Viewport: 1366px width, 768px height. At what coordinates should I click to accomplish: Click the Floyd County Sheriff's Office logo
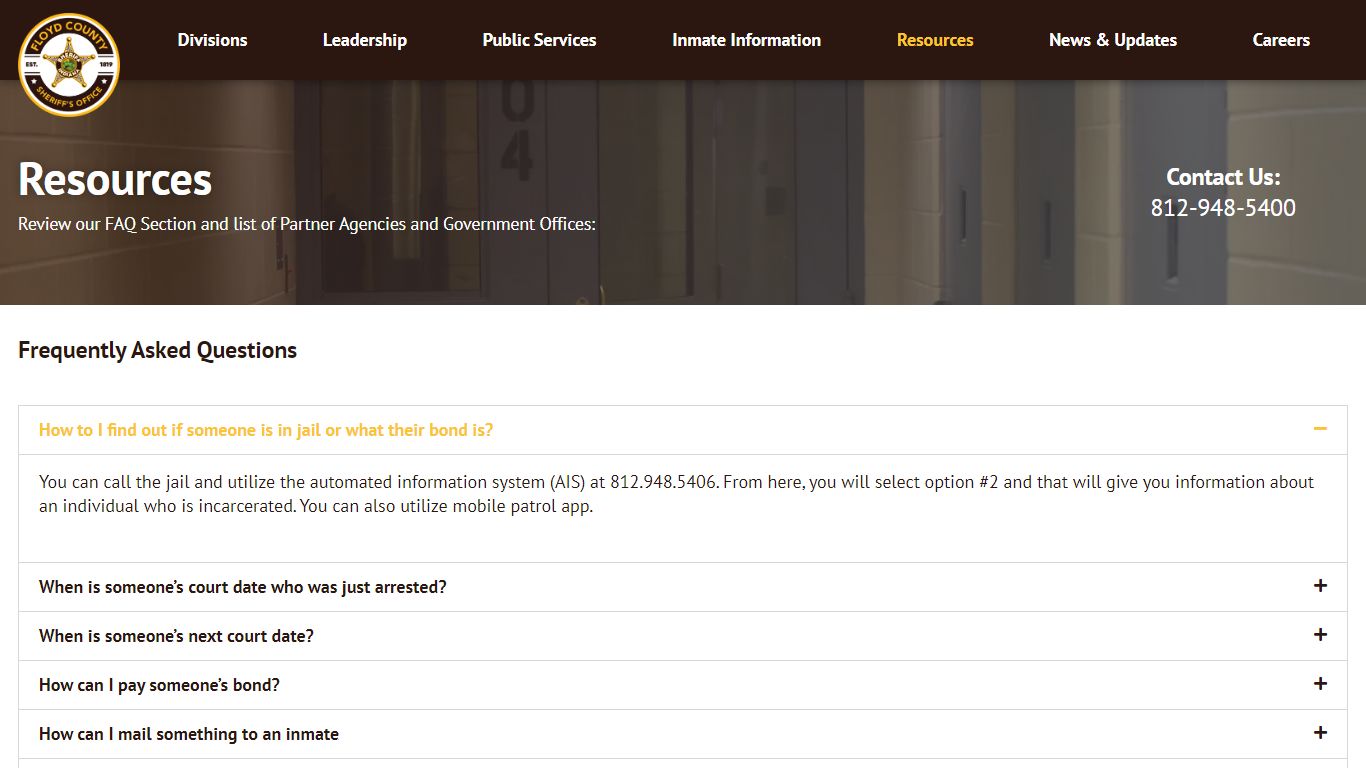point(69,64)
